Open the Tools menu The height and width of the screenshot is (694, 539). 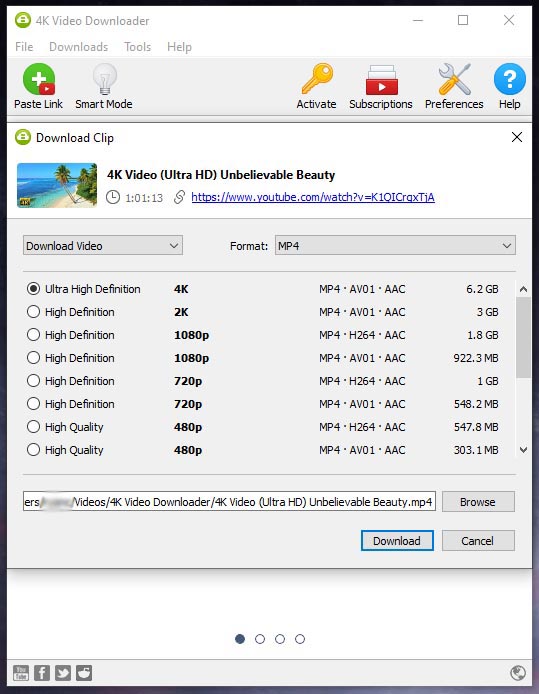(137, 47)
